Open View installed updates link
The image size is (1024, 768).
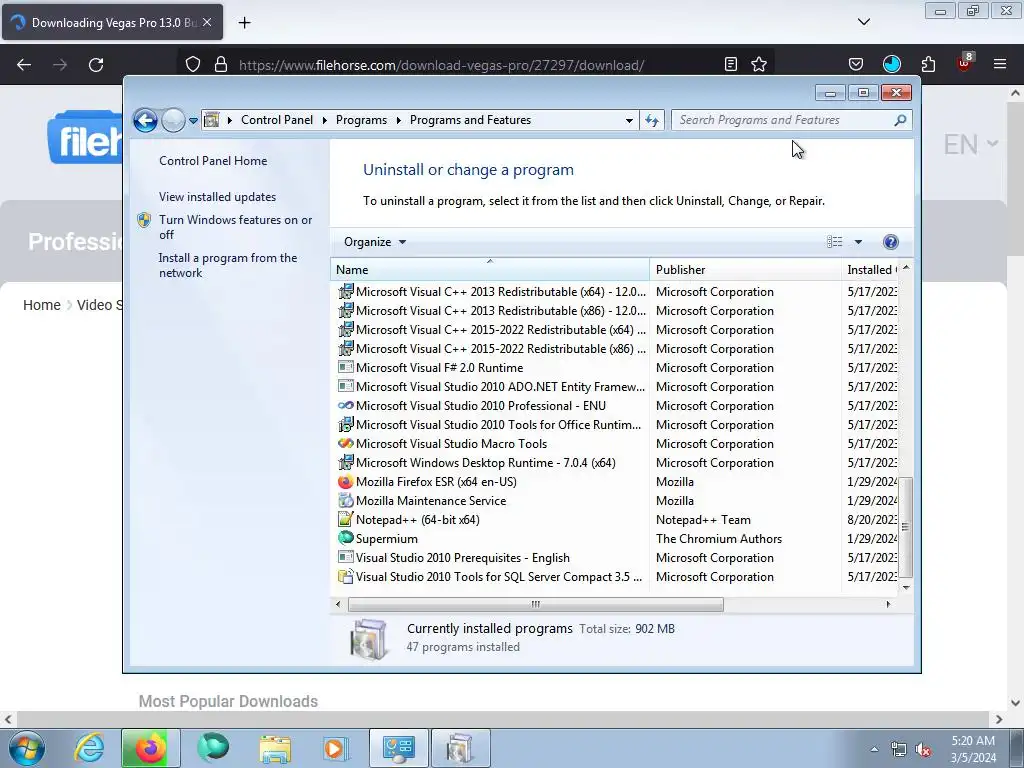[217, 197]
